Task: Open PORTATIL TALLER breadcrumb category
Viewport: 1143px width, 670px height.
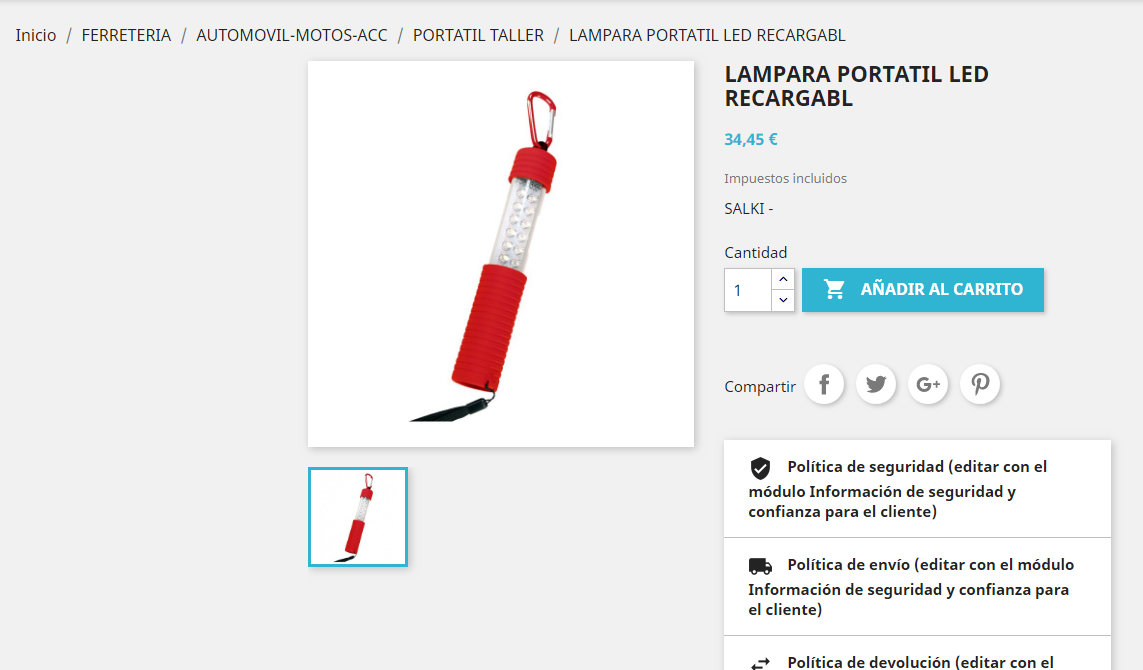Action: click(x=478, y=35)
